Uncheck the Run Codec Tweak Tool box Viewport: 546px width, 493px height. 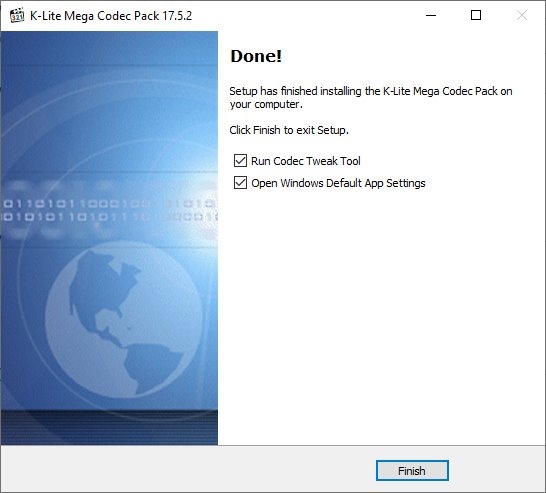point(240,161)
